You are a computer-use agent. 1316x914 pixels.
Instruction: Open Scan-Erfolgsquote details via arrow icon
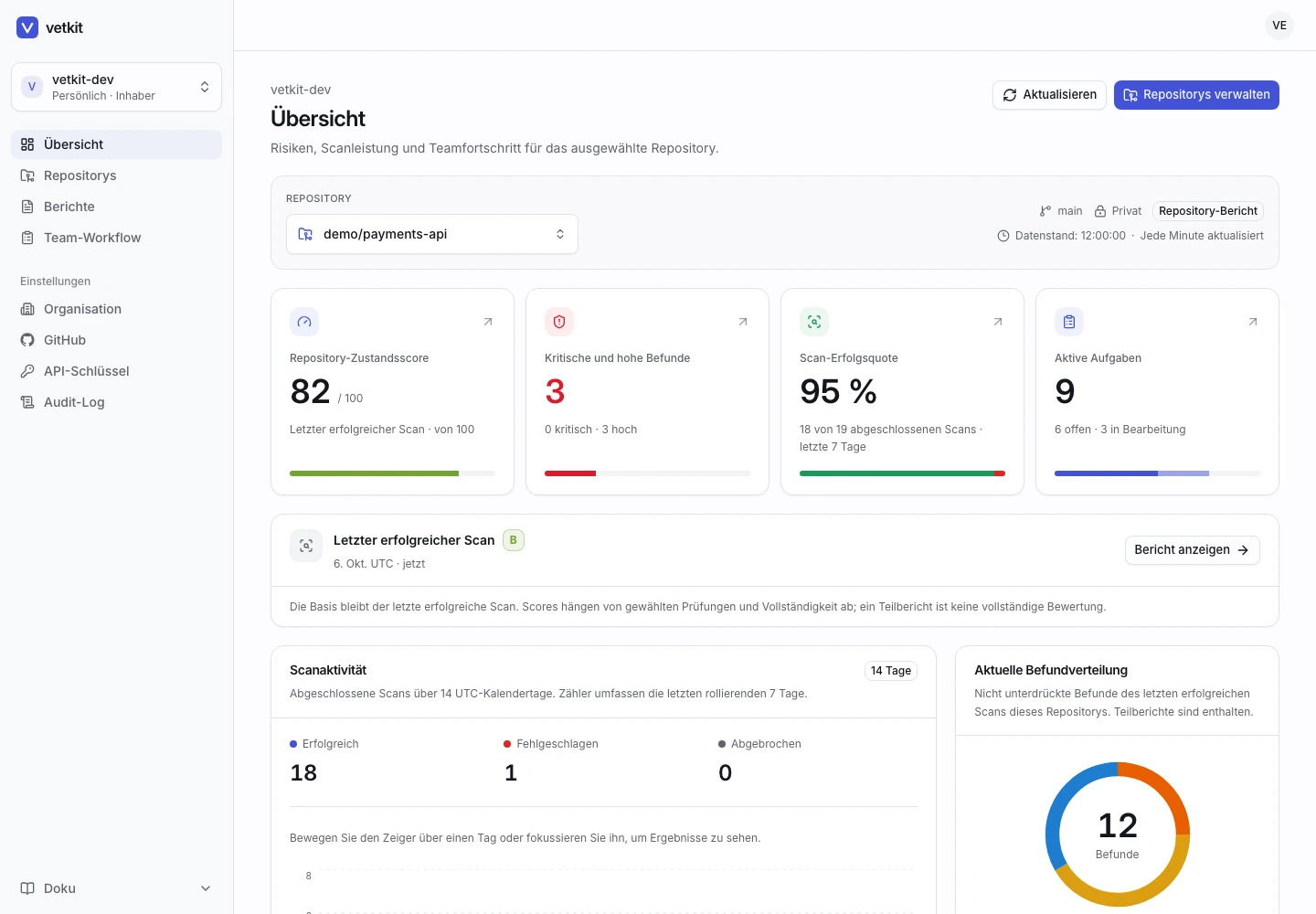coord(998,322)
